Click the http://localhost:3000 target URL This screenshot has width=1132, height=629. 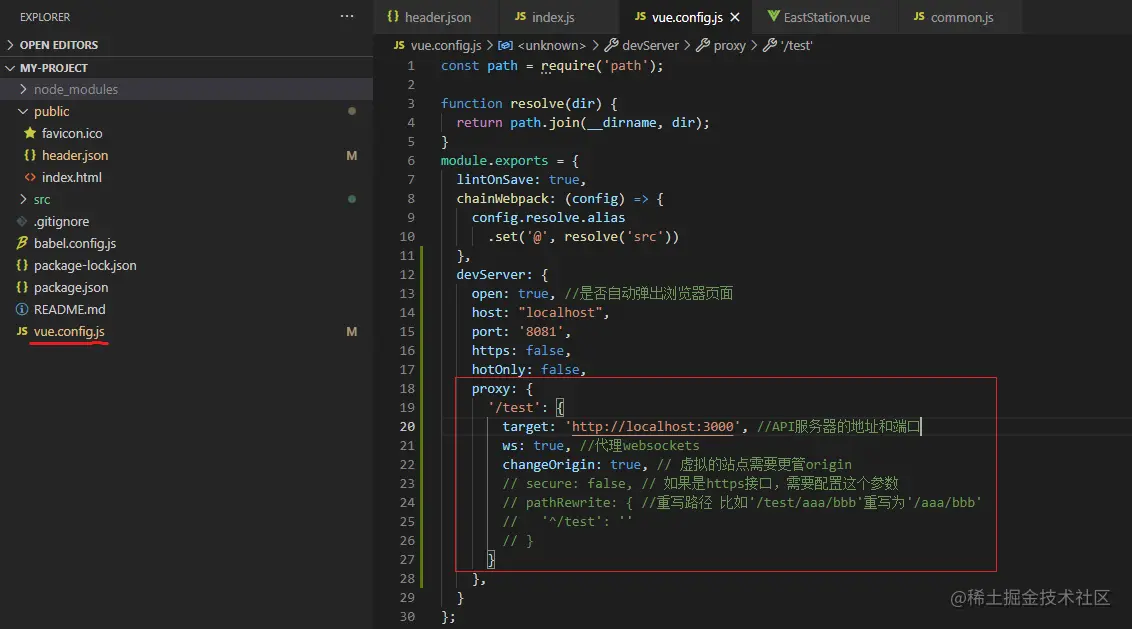pos(652,426)
